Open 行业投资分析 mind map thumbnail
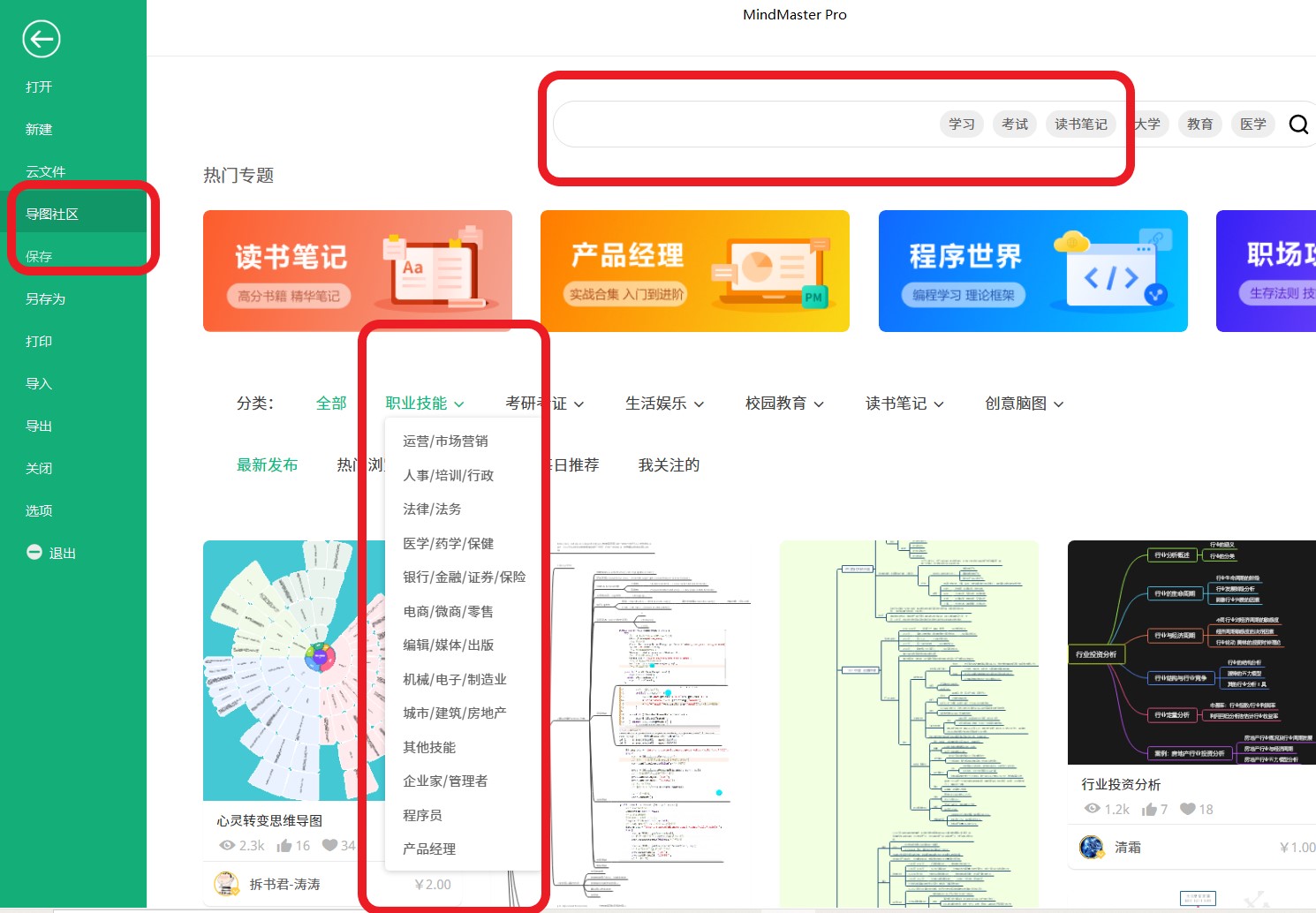 click(x=1191, y=653)
